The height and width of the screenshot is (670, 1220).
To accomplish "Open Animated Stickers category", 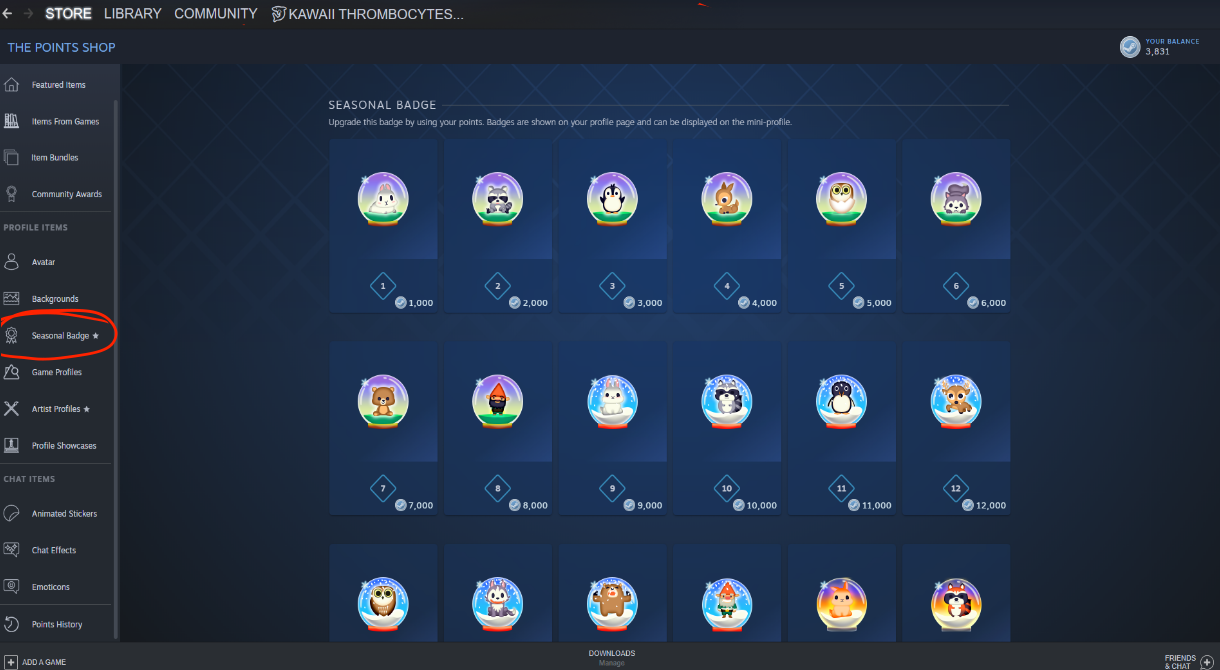I will [64, 513].
